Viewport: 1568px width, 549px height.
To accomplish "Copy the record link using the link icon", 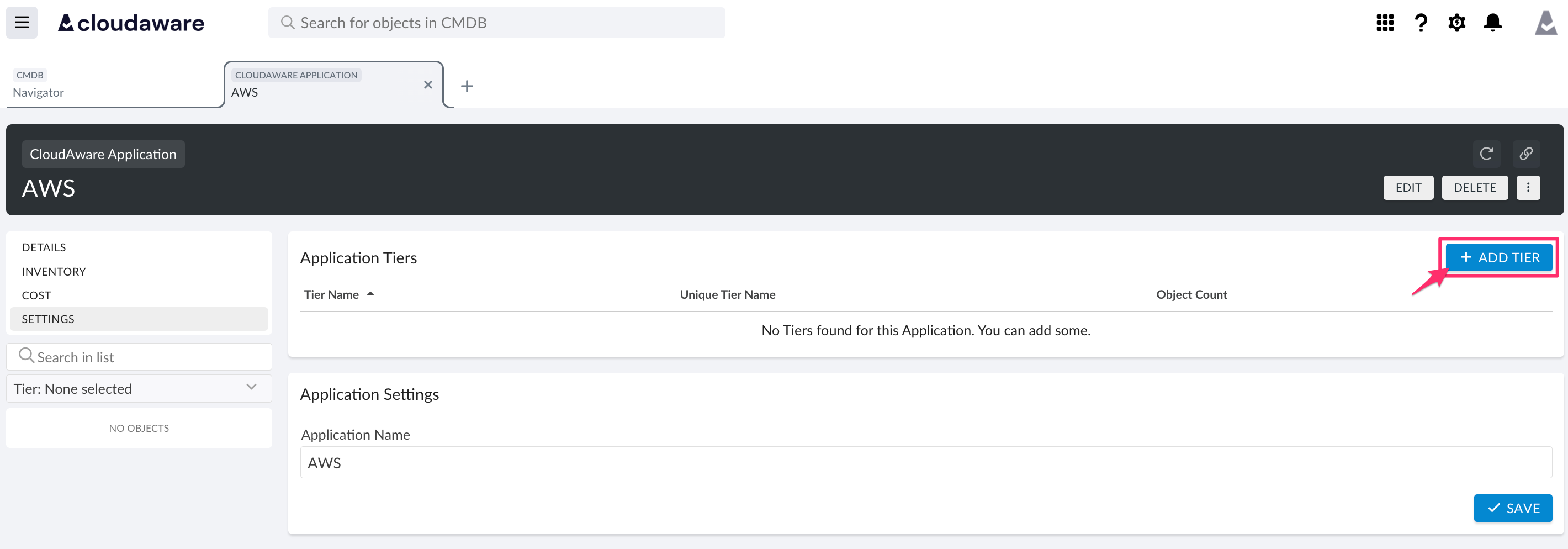I will 1526,154.
